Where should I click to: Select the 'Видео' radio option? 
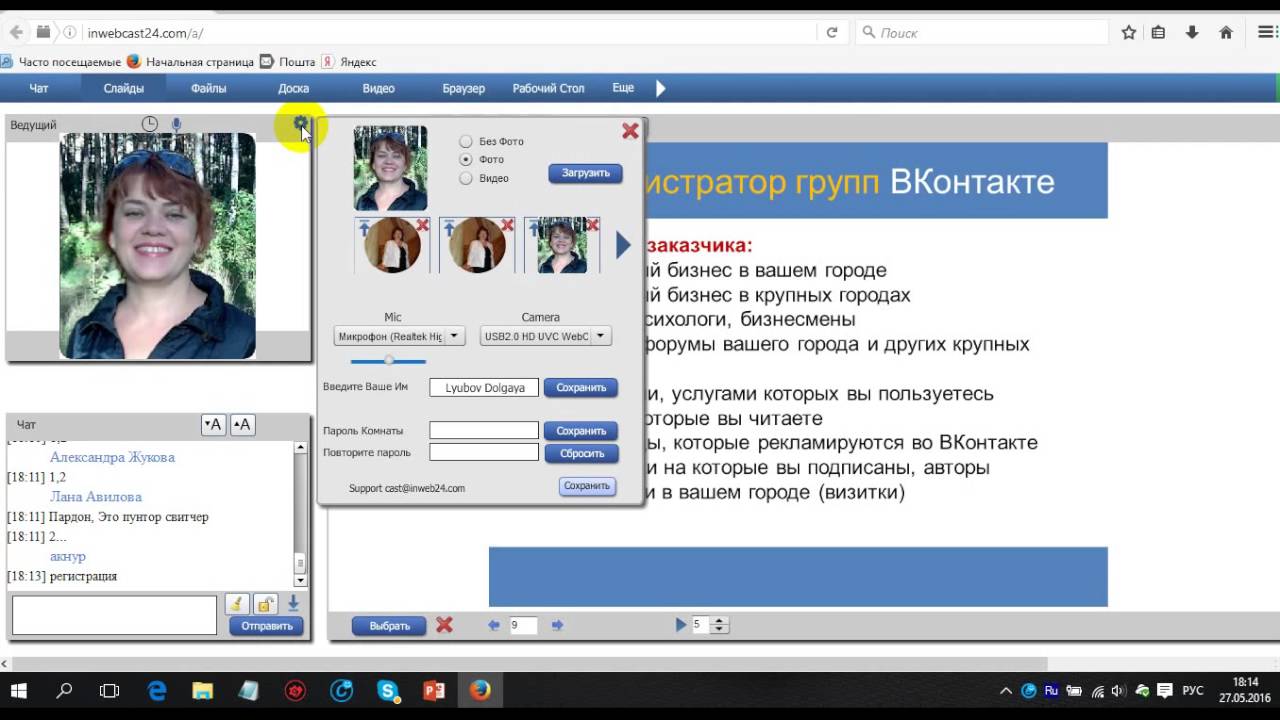[466, 178]
